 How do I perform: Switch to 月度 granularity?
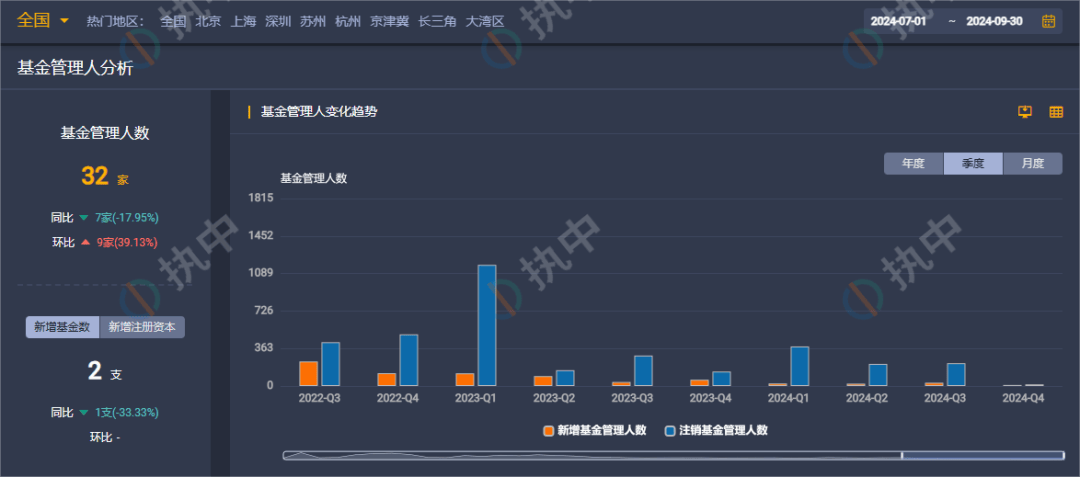coord(1032,164)
